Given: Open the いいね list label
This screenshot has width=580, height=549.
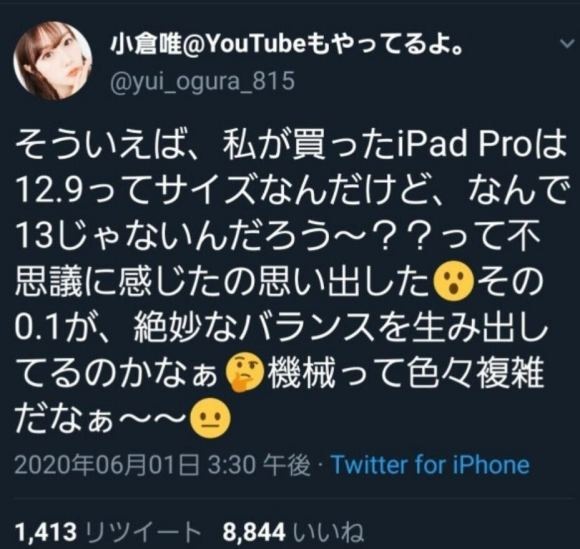Looking at the screenshot, I should [x=328, y=532].
